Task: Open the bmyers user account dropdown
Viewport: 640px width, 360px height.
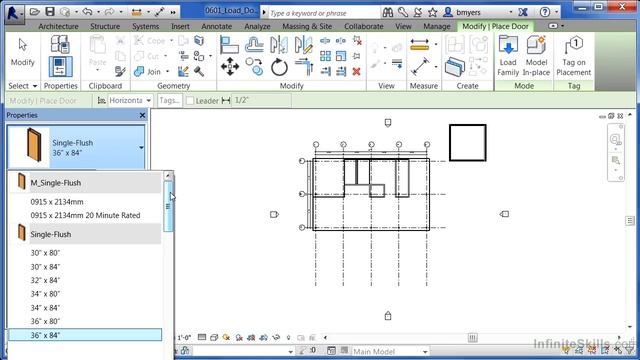Action: 511,13
